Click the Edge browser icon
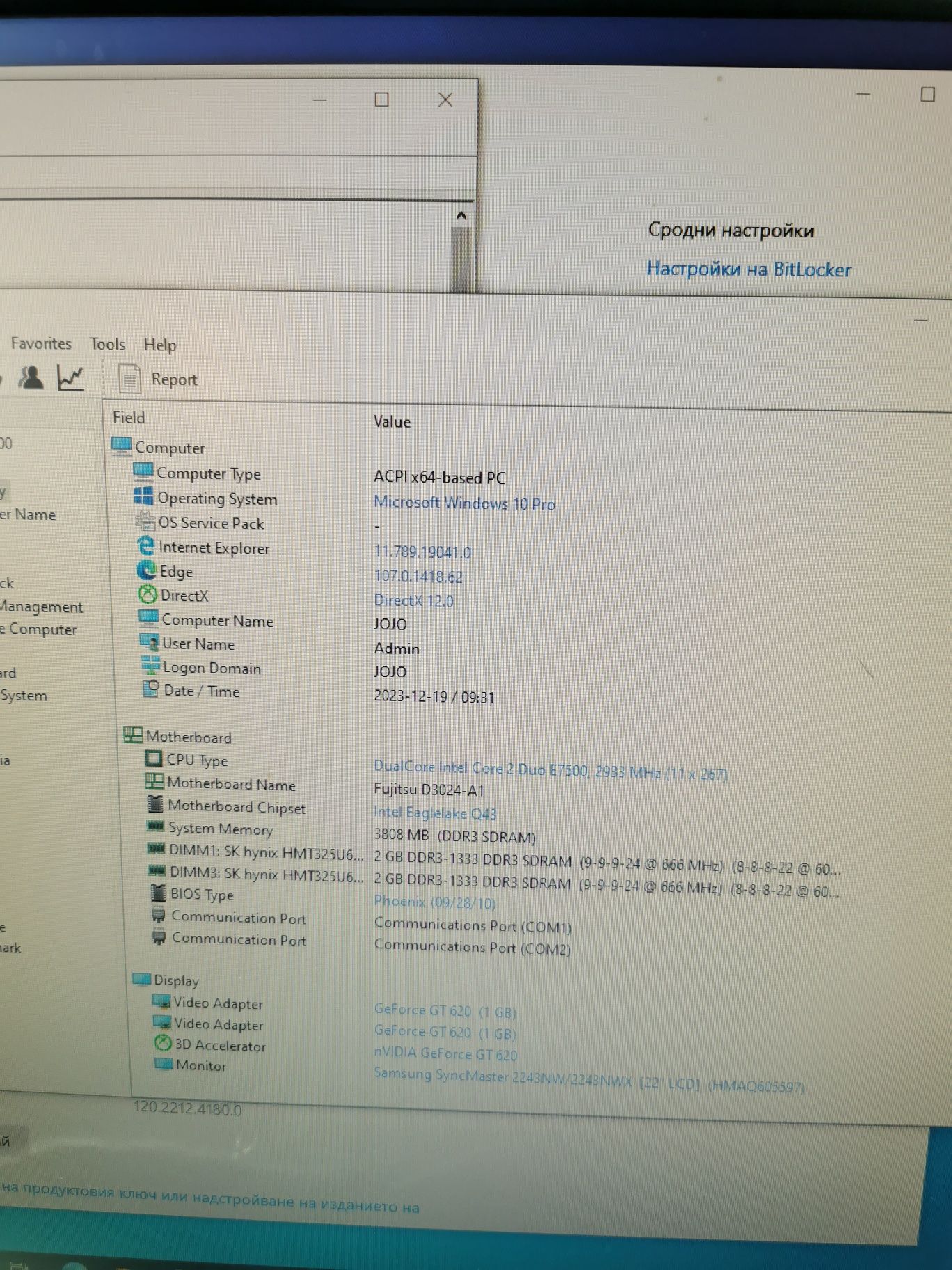The height and width of the screenshot is (1270, 952). (147, 570)
